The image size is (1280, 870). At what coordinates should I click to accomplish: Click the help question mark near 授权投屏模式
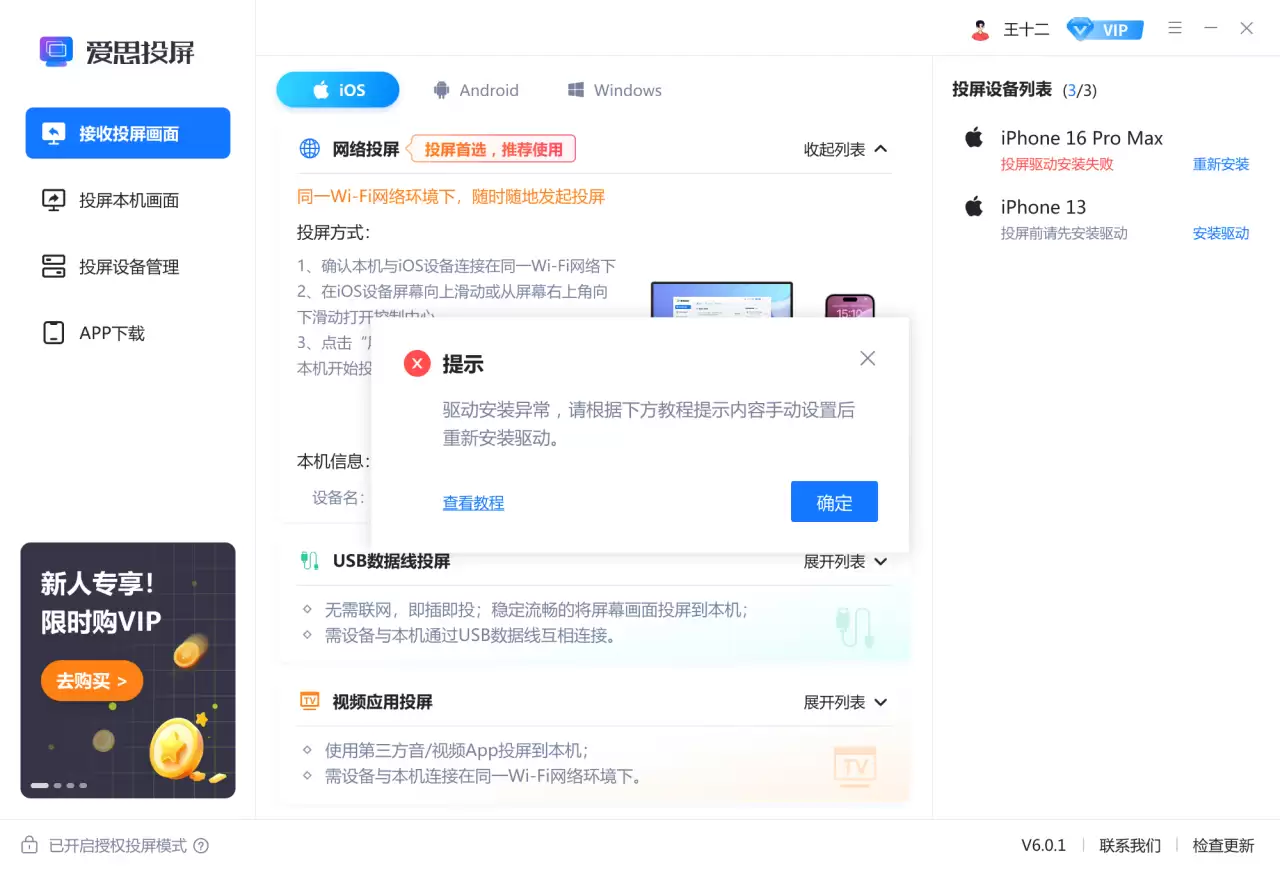(x=202, y=845)
